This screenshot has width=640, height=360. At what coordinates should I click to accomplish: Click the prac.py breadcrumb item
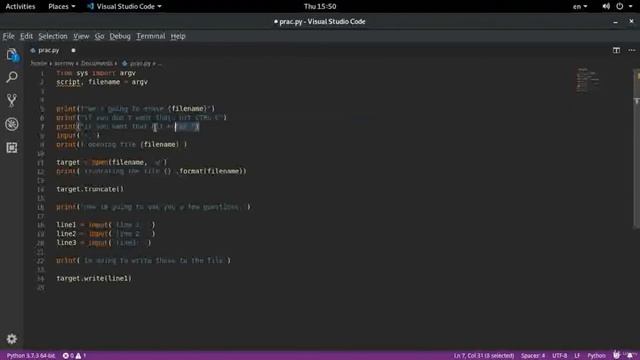pos(137,63)
